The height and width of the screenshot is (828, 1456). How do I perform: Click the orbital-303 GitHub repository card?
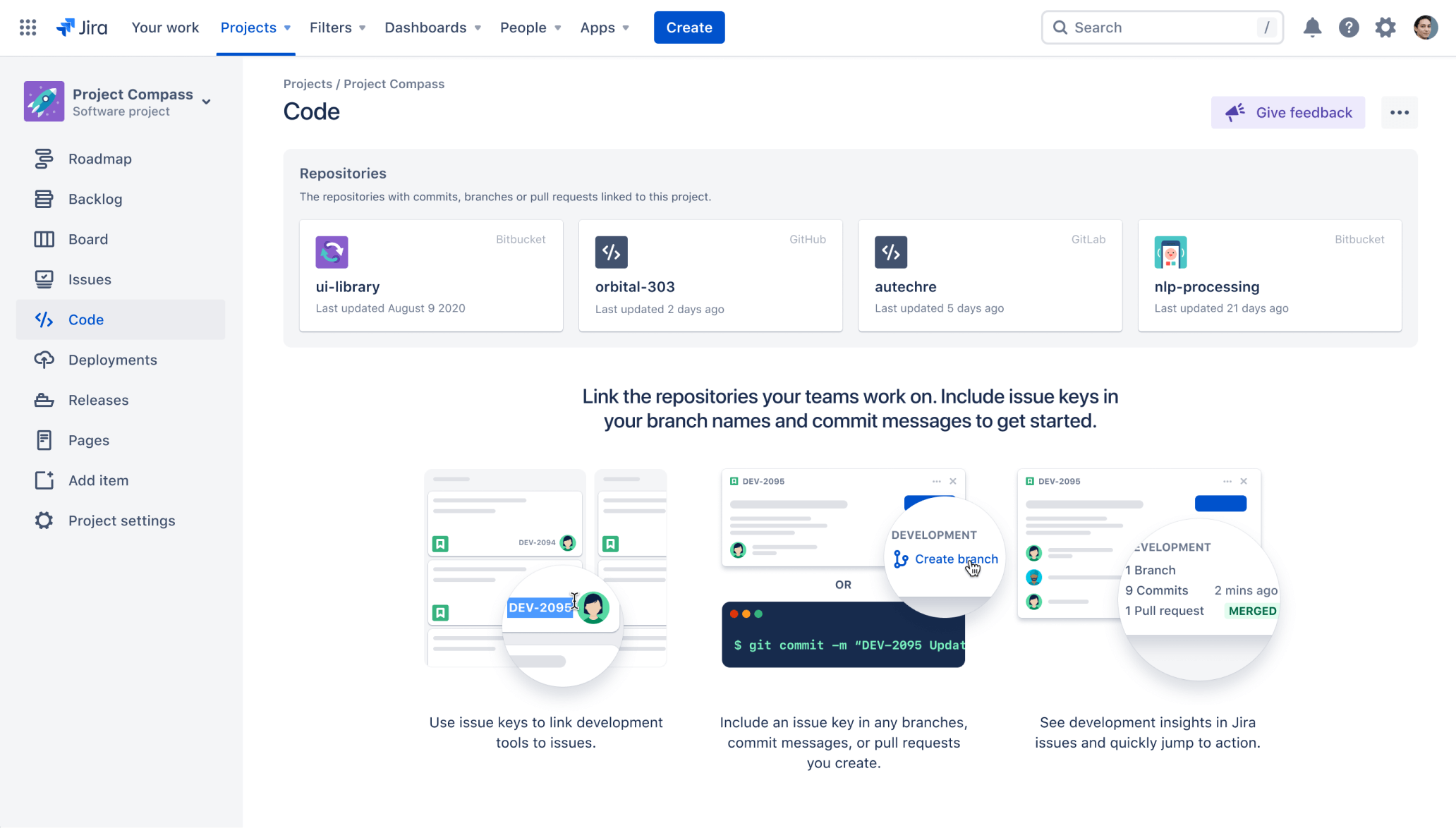[x=710, y=275]
